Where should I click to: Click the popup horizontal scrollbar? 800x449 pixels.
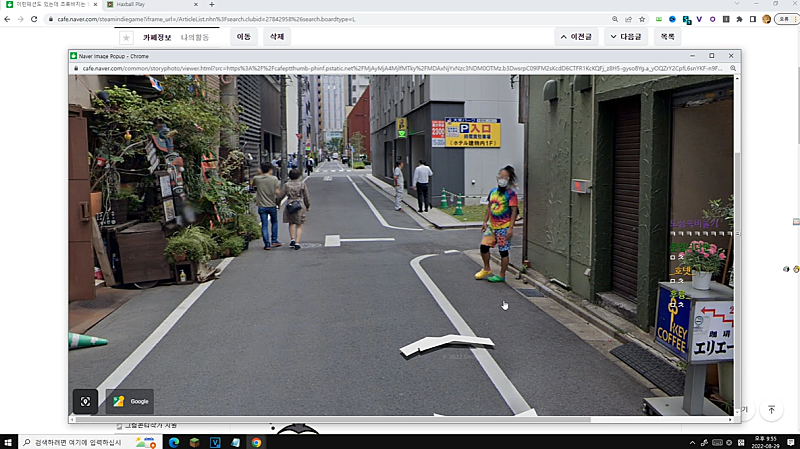(x=333, y=420)
